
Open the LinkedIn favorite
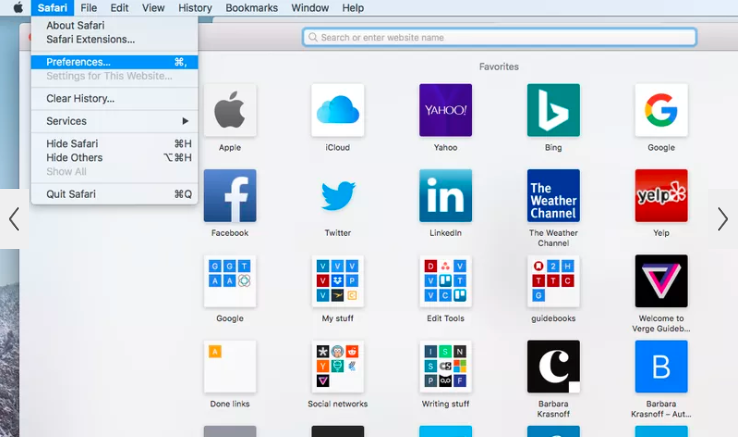click(445, 195)
